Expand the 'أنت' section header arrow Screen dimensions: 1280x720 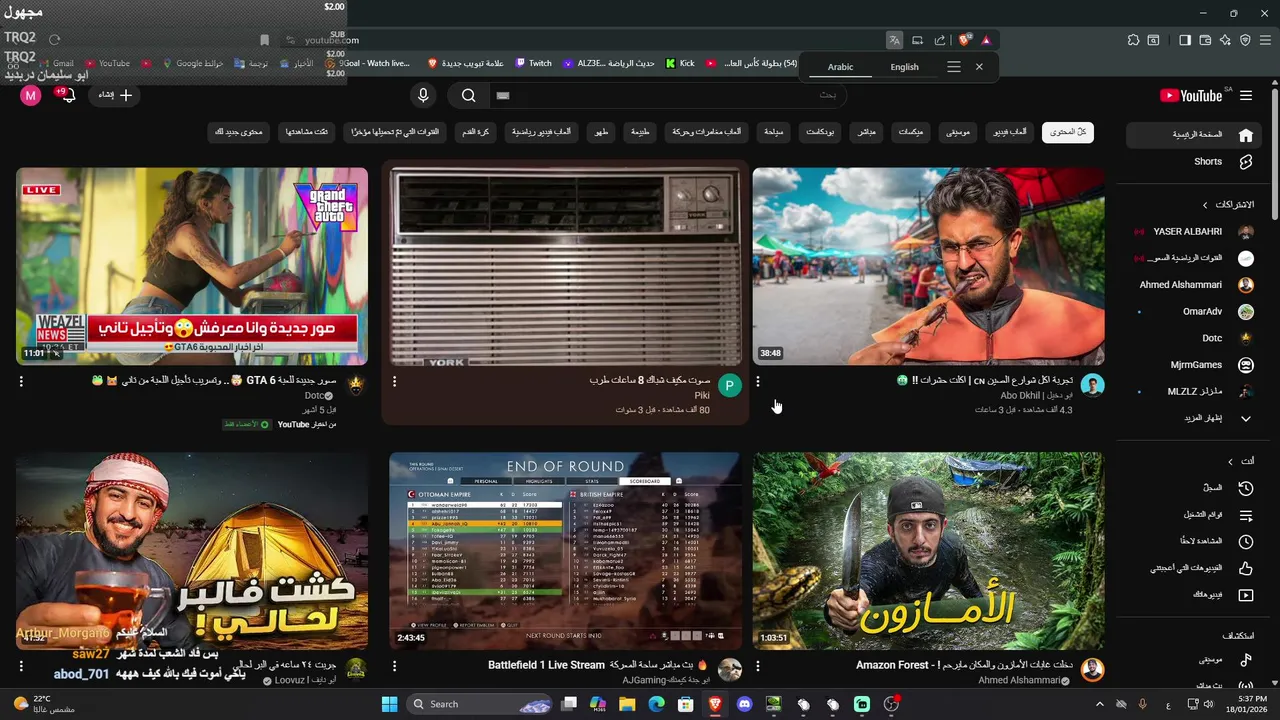tap(1231, 461)
